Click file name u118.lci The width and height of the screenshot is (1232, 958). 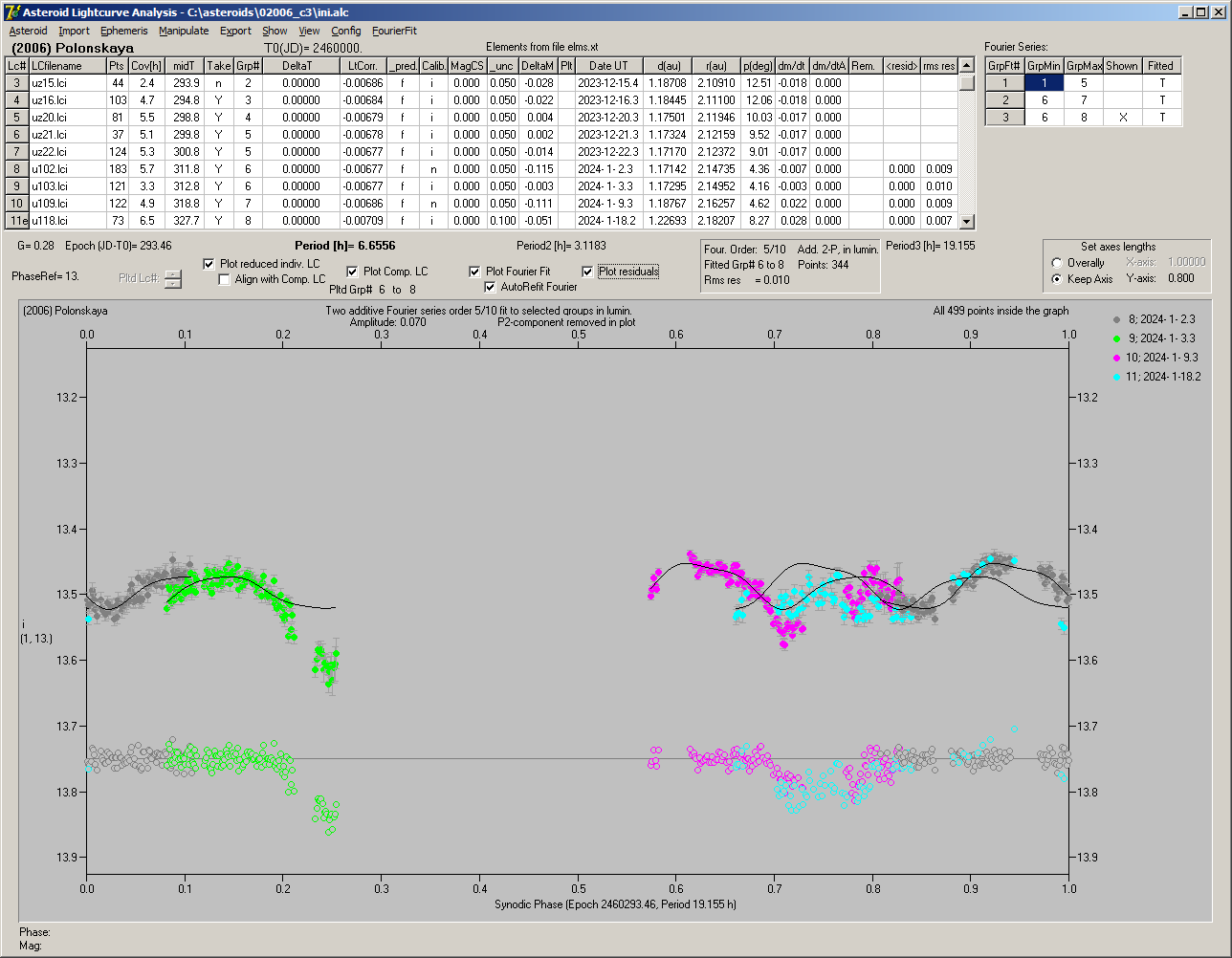(x=50, y=221)
